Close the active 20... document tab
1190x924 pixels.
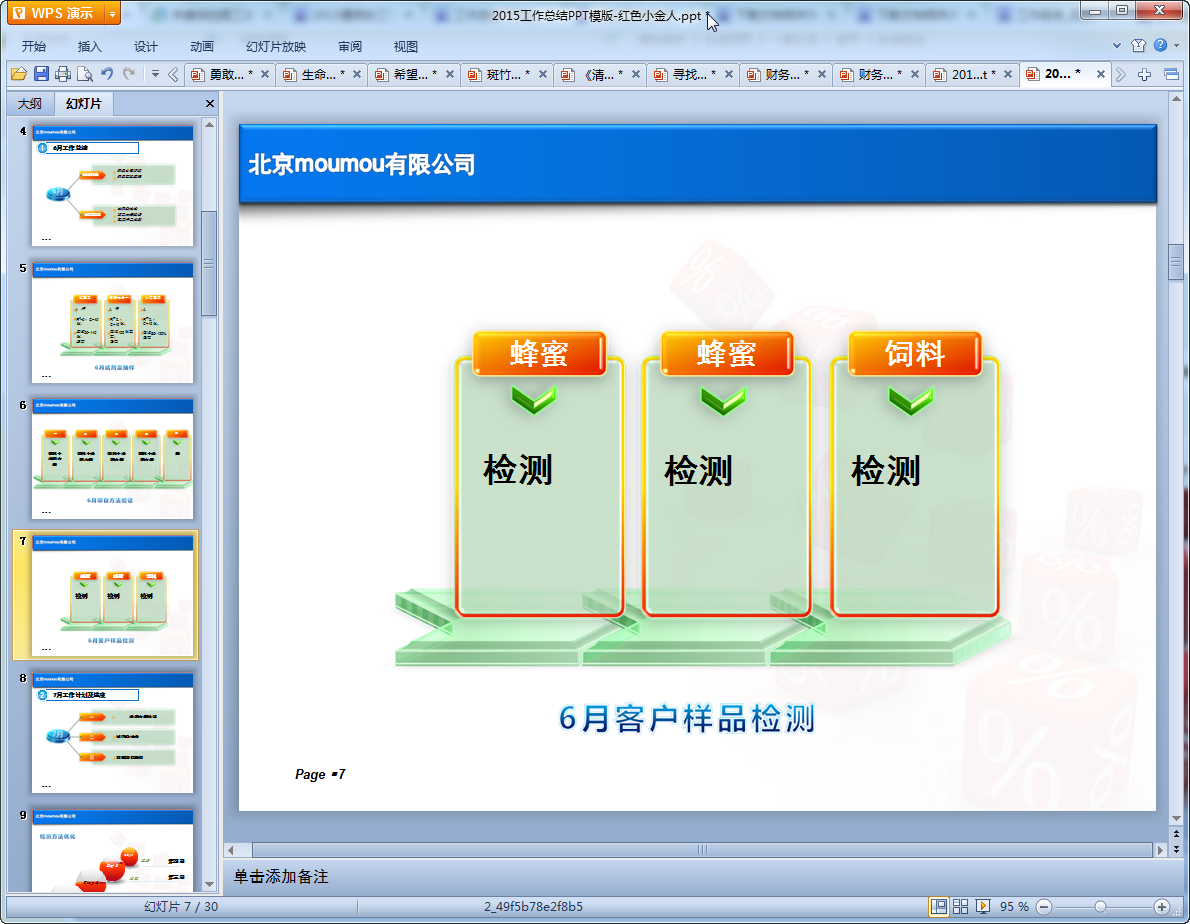click(x=1100, y=74)
